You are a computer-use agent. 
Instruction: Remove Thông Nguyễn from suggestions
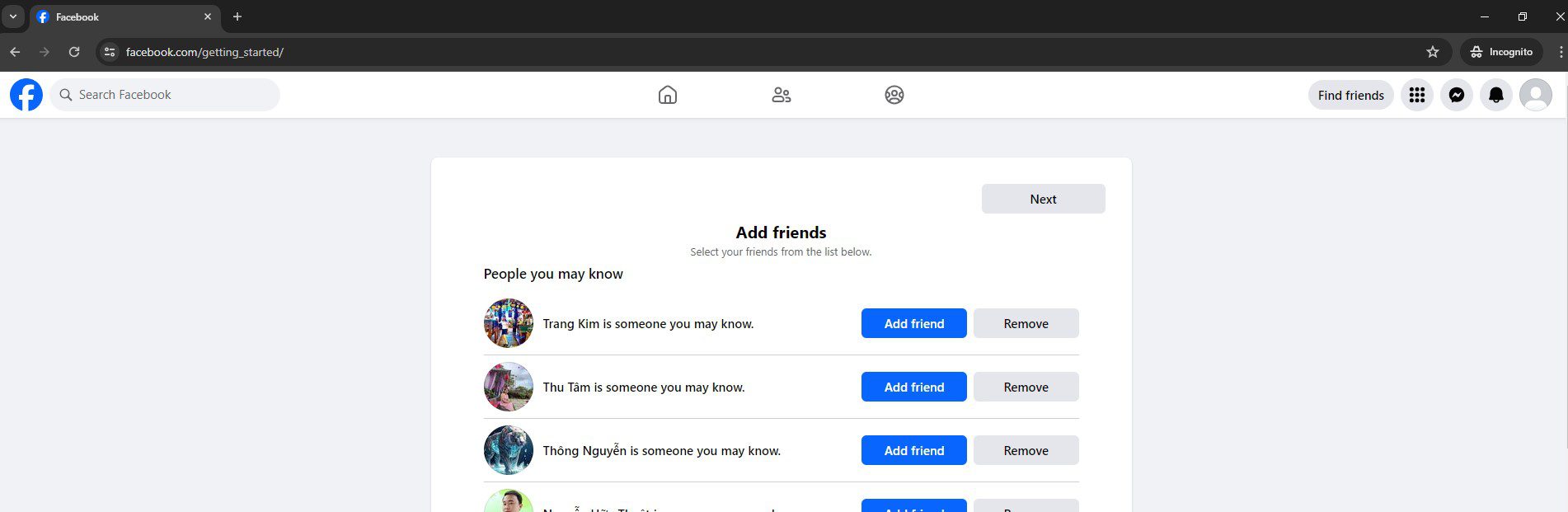tap(1026, 450)
